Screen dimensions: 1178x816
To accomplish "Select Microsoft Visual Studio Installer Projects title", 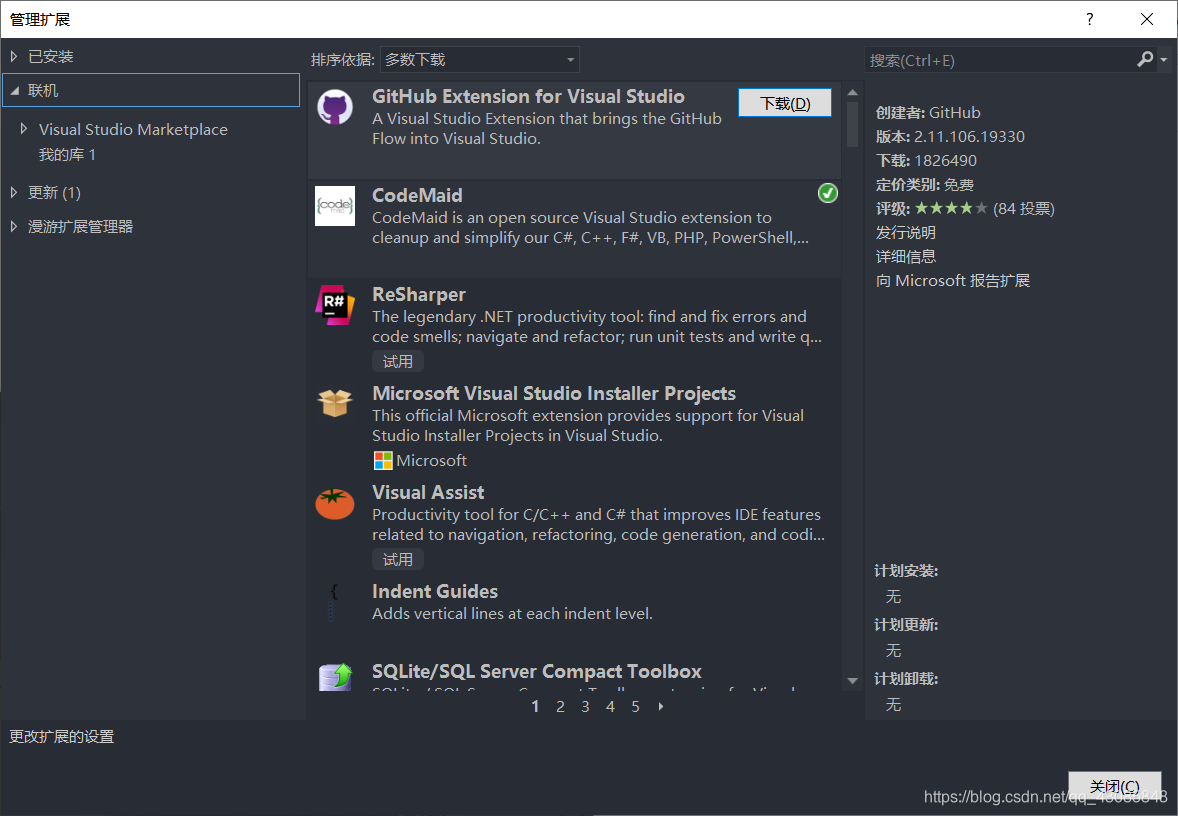I will [x=554, y=393].
